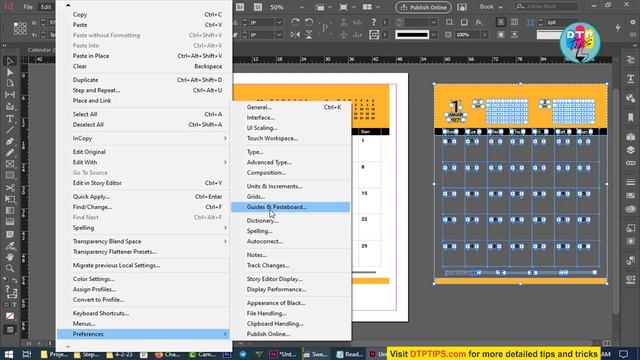Select the Zoom tool

(x=10, y=269)
